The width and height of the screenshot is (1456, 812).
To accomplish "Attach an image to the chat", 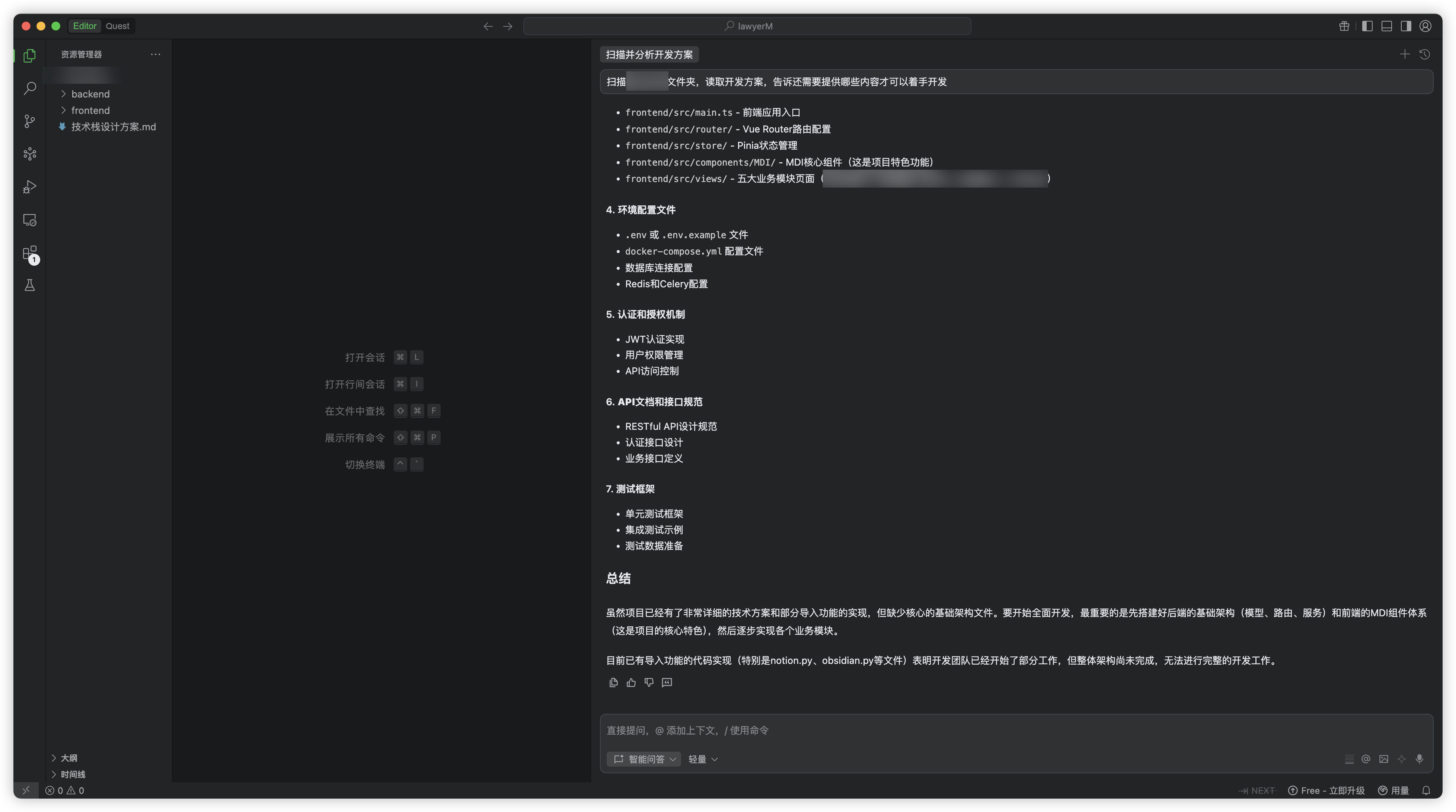I will point(1384,759).
